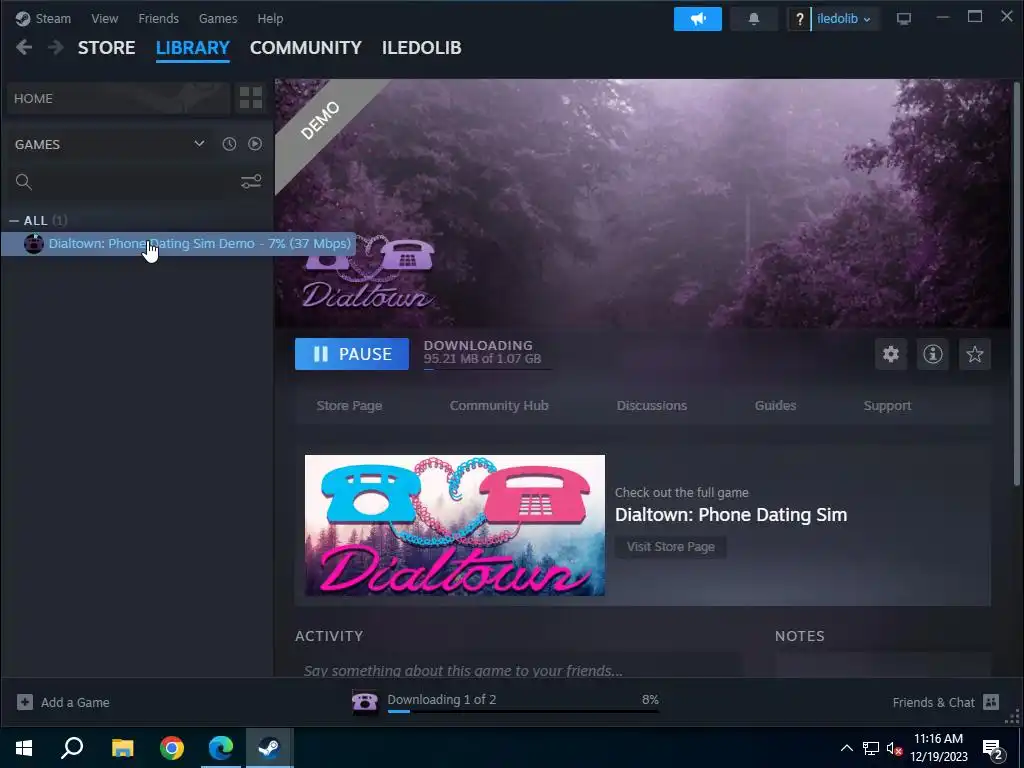This screenshot has width=1024, height=768.
Task: Open Google Chrome from taskbar
Action: [x=172, y=747]
